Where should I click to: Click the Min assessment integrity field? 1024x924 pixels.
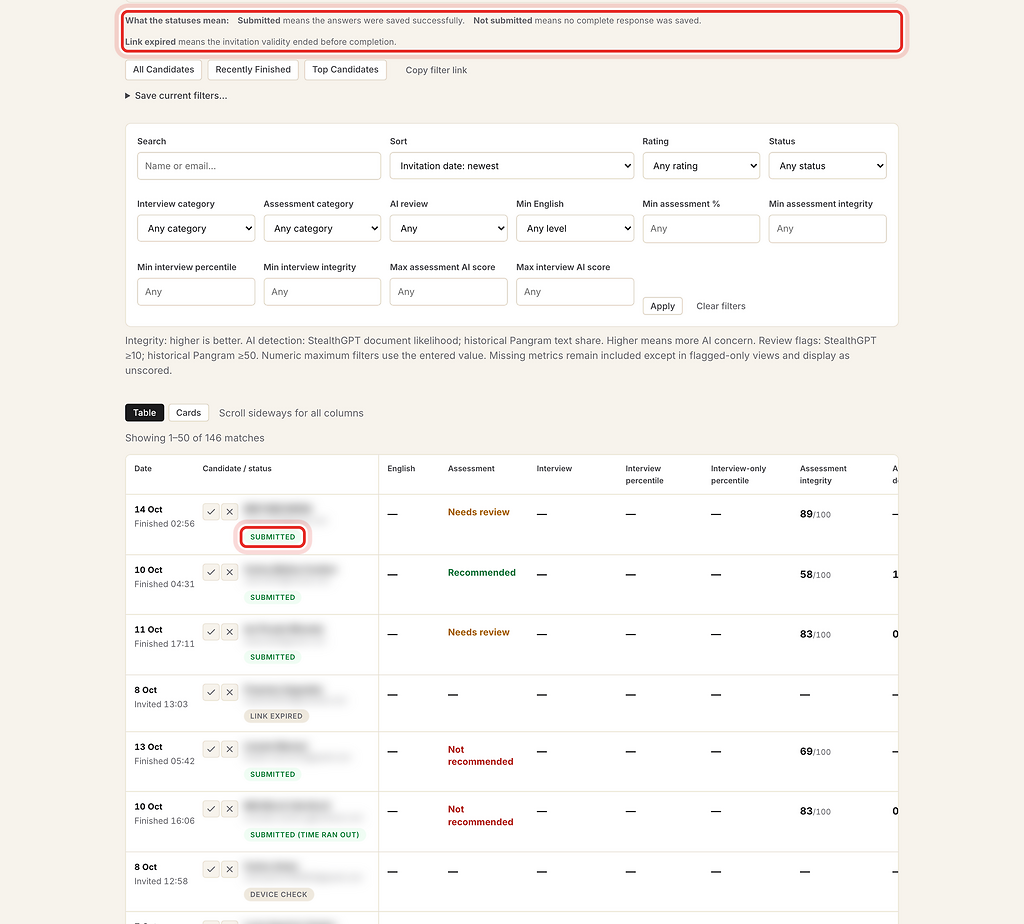point(827,229)
